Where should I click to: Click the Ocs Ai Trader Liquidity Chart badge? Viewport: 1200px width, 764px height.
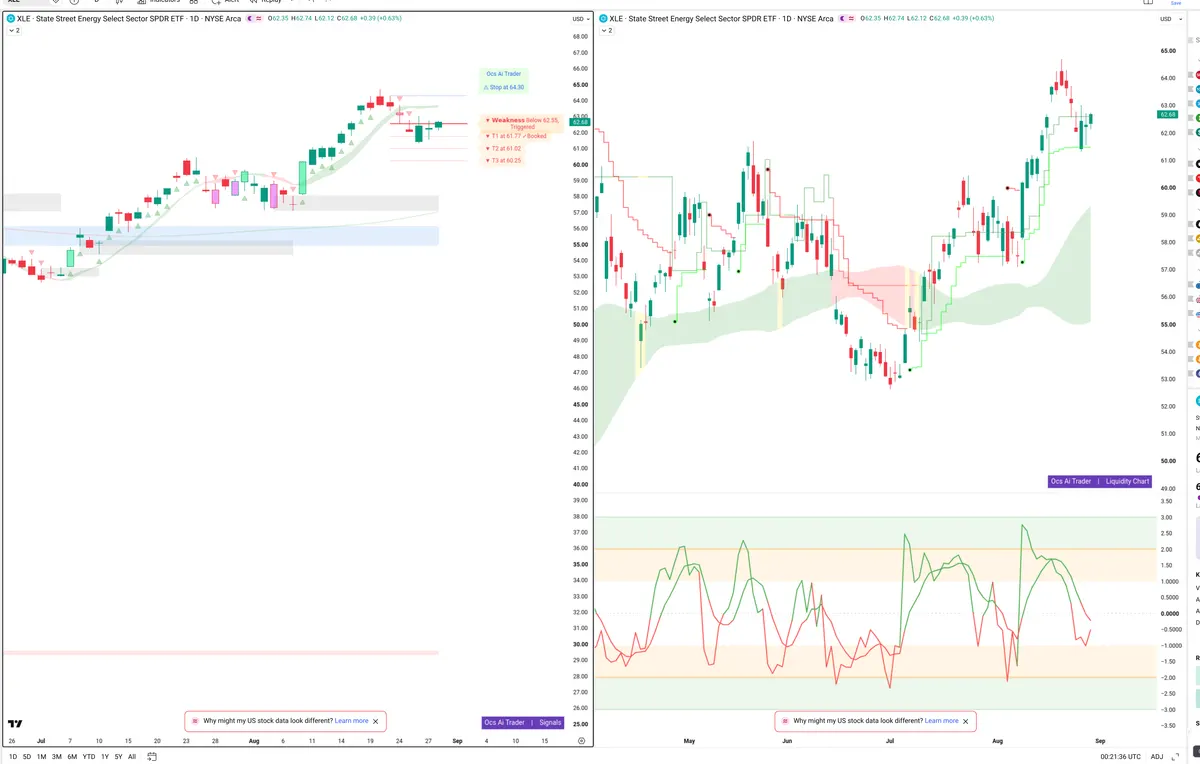(x=1100, y=481)
